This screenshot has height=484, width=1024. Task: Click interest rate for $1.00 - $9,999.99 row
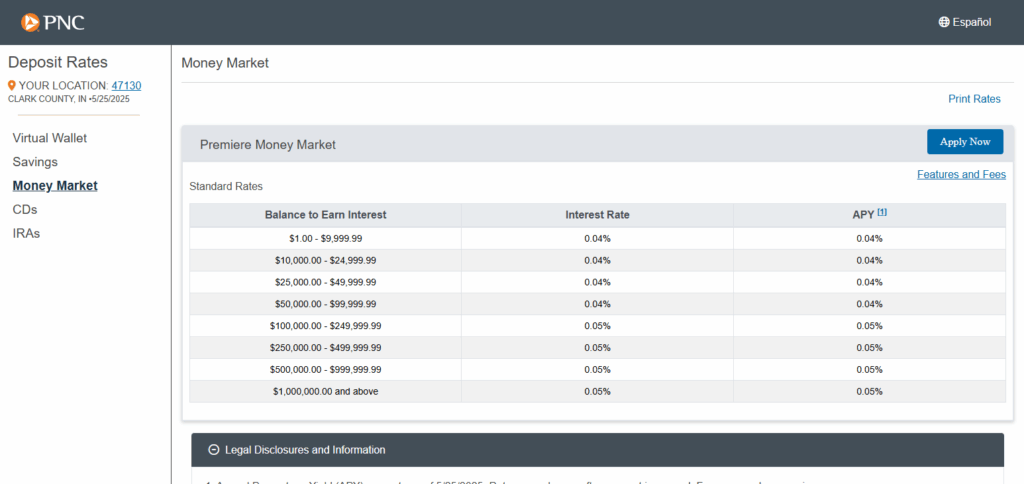[597, 238]
